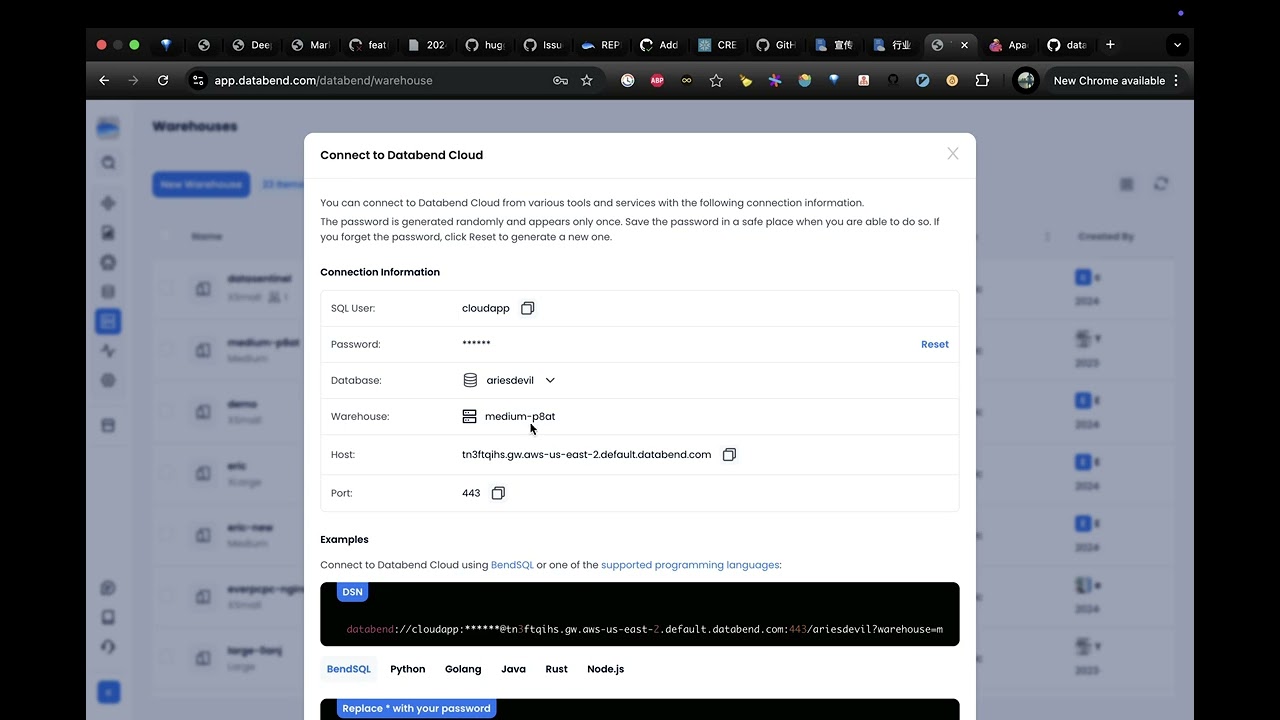The image size is (1280, 720).
Task: Click the Connection Information heading
Action: point(380,272)
